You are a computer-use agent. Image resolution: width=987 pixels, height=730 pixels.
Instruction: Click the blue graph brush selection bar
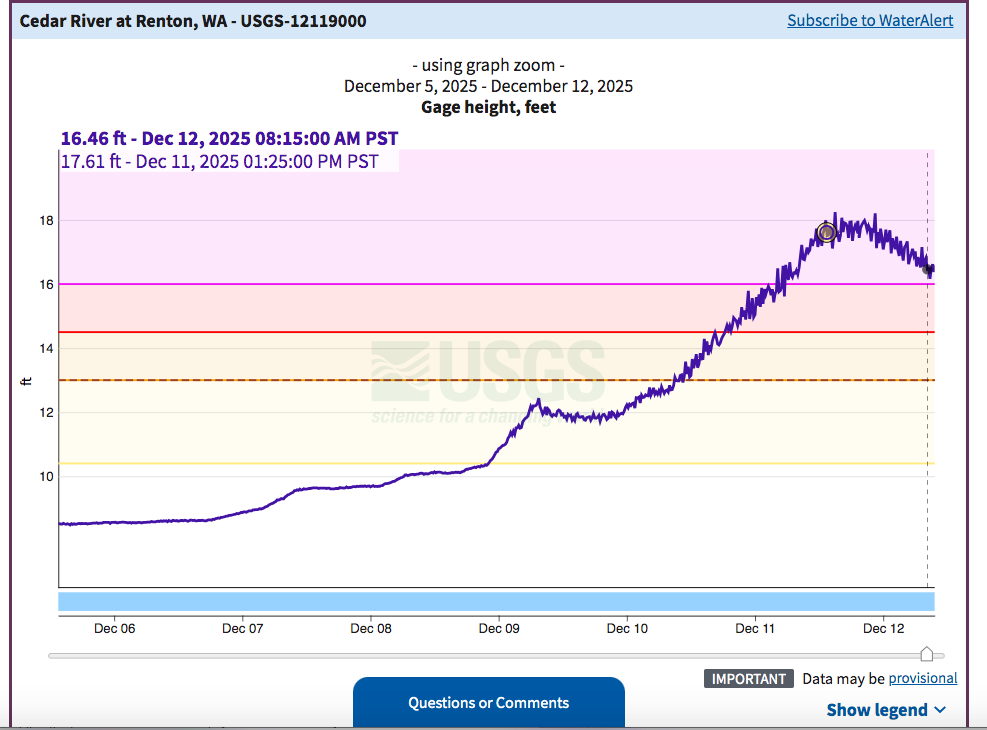point(496,601)
